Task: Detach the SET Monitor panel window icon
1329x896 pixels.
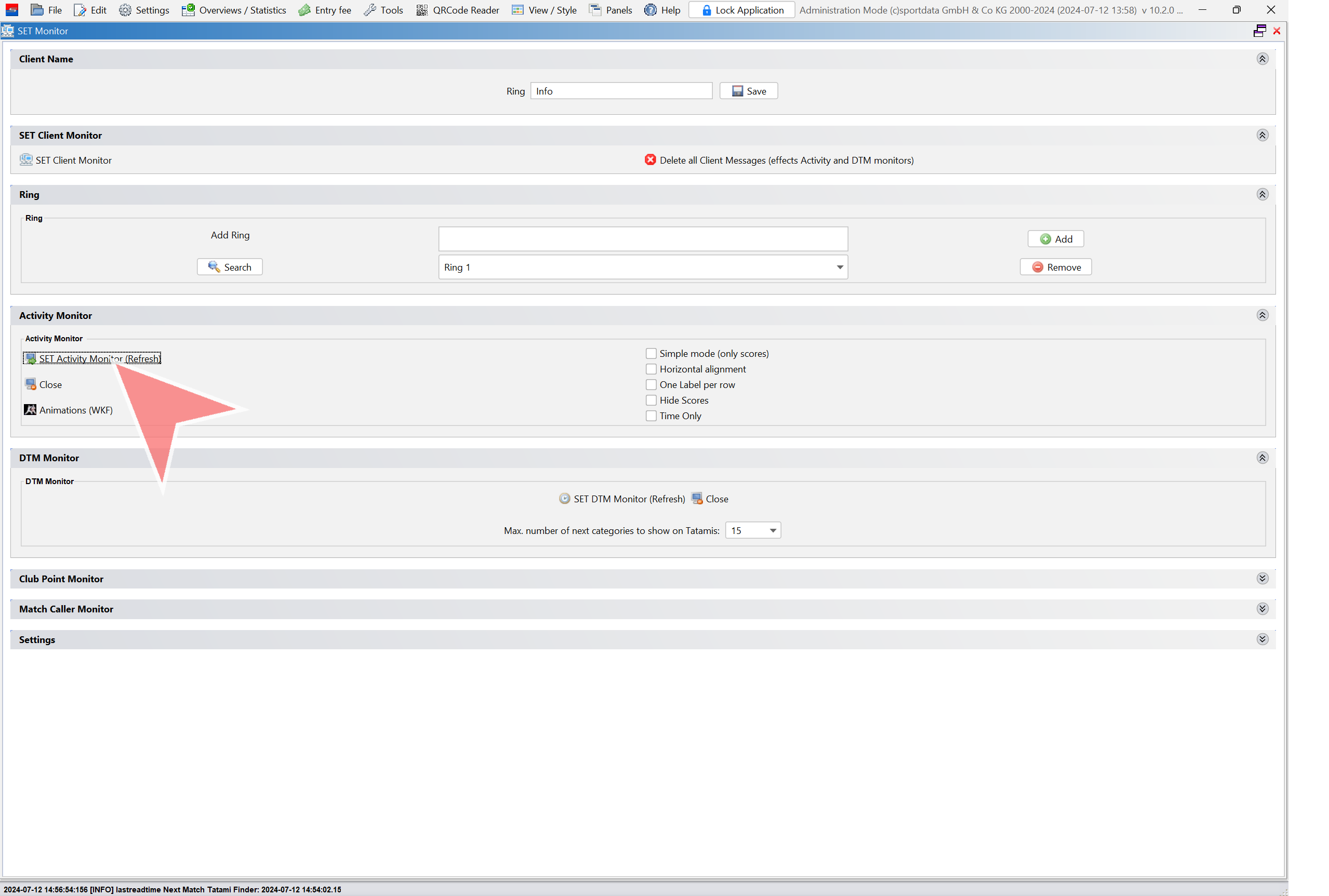Action: point(1259,31)
